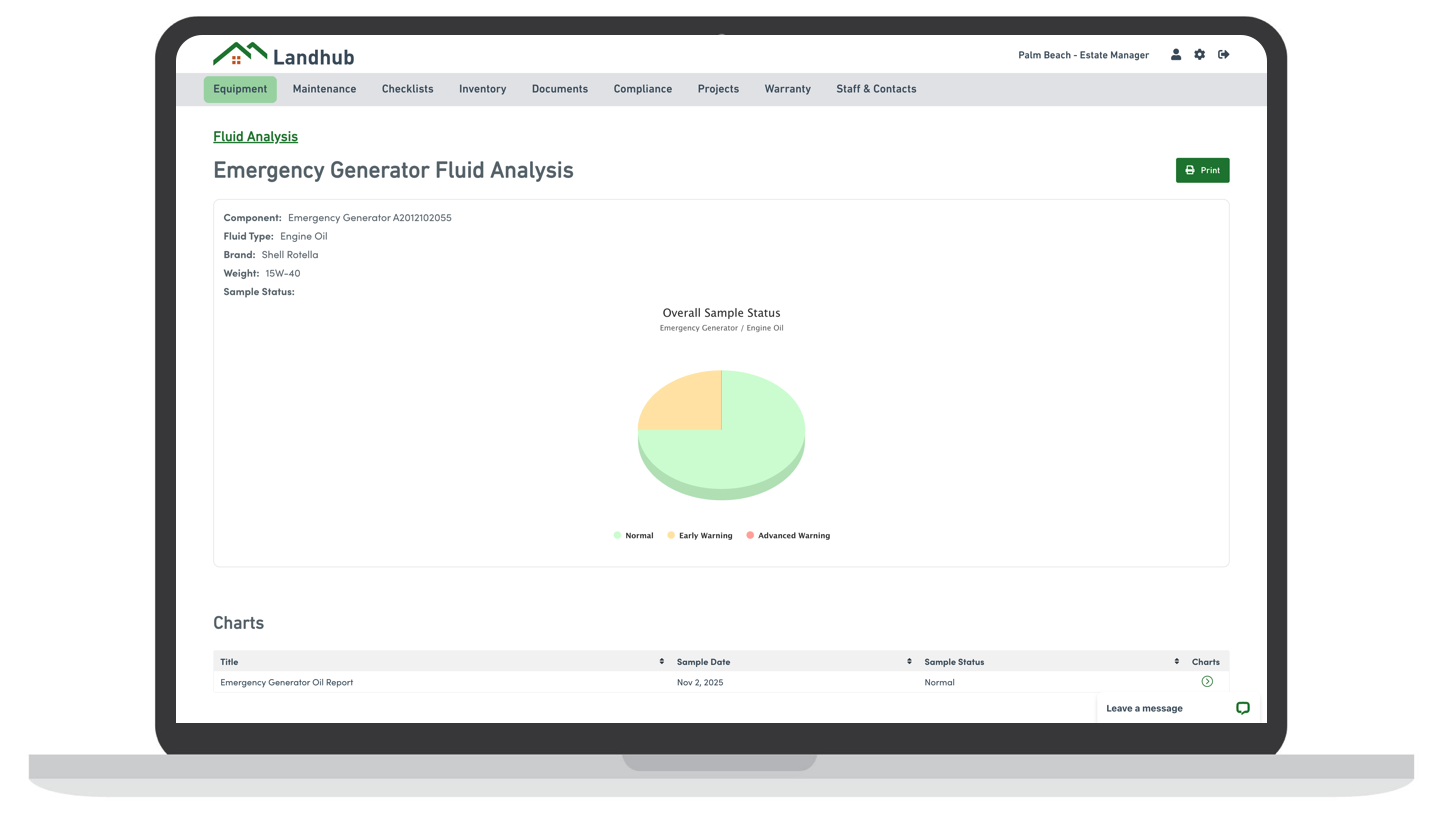Sort table by Sample Status column
The height and width of the screenshot is (824, 1447).
1176,662
